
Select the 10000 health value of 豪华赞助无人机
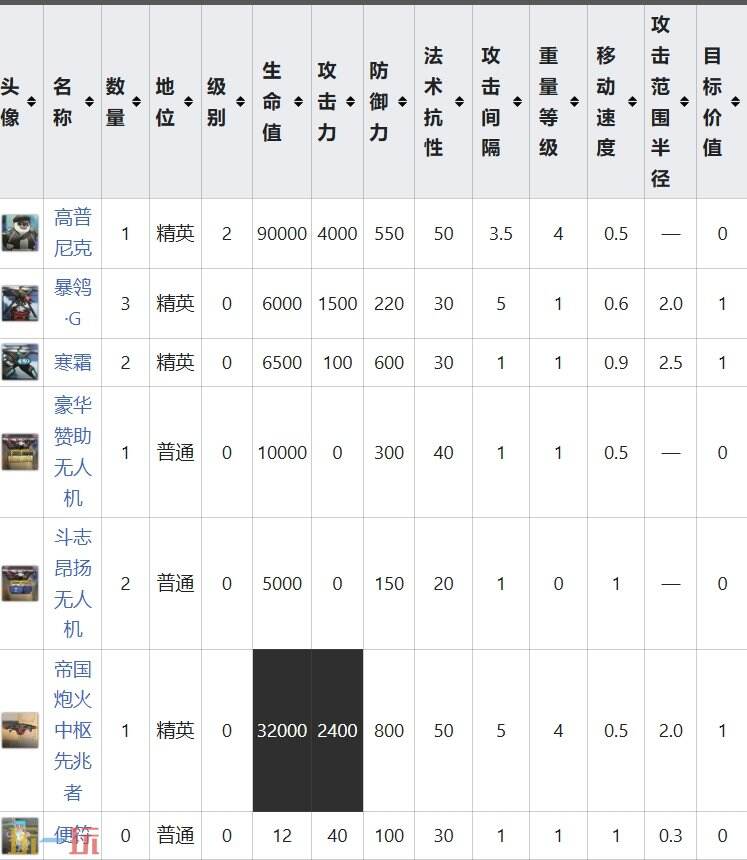click(x=282, y=452)
